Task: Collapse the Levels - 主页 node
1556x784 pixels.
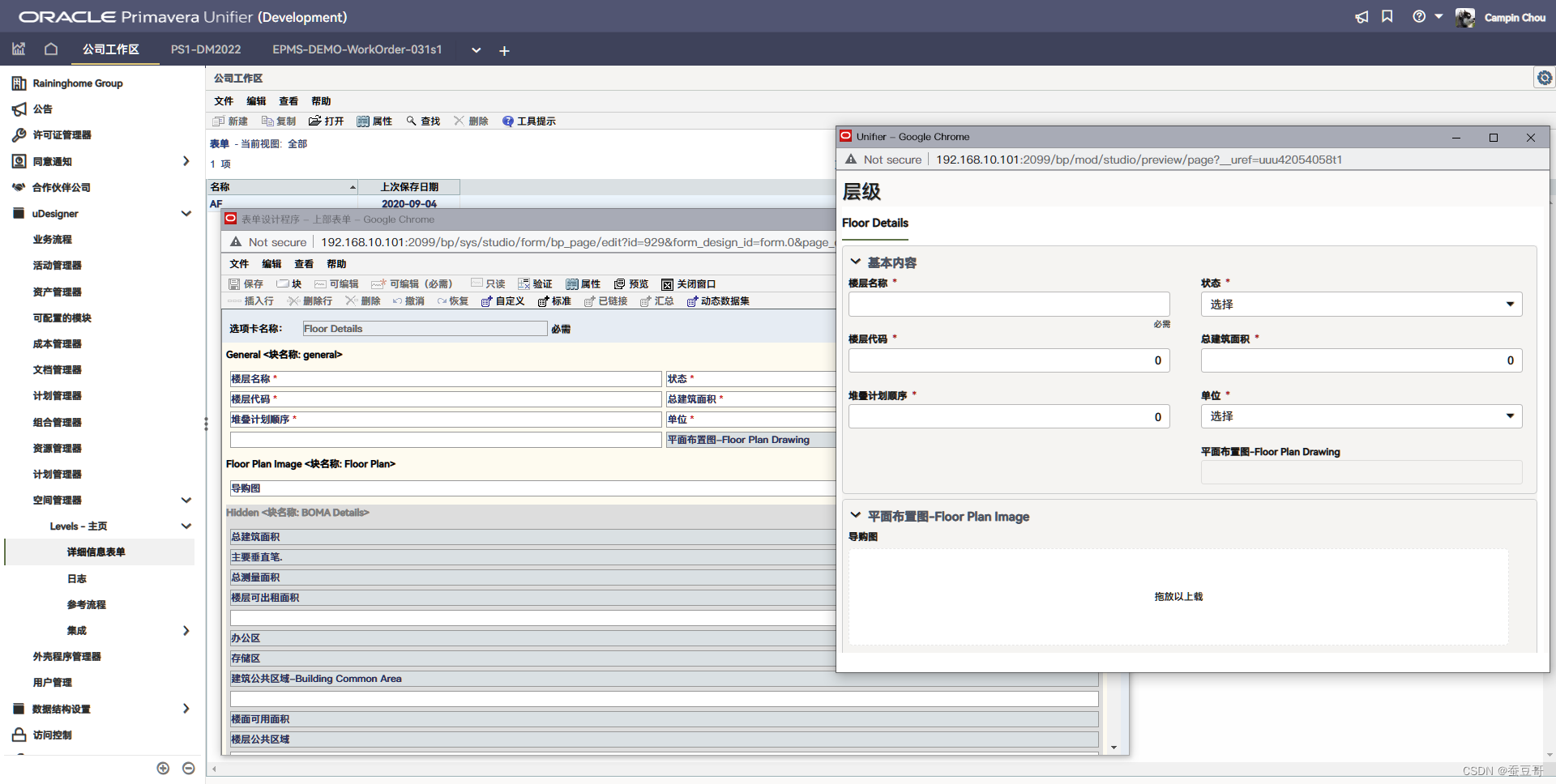Action: pos(186,526)
